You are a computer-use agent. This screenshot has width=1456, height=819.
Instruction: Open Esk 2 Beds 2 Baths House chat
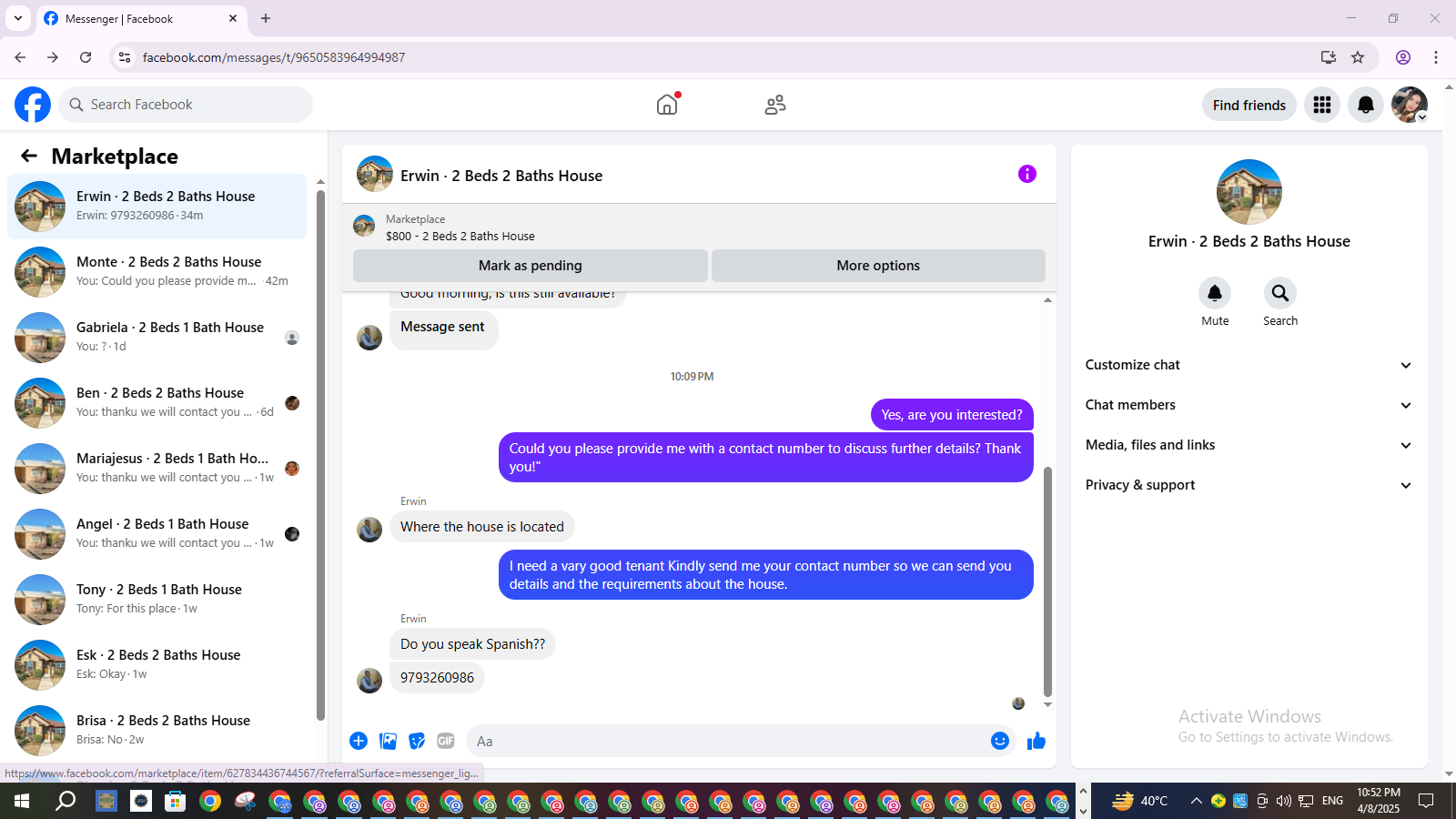157,665
